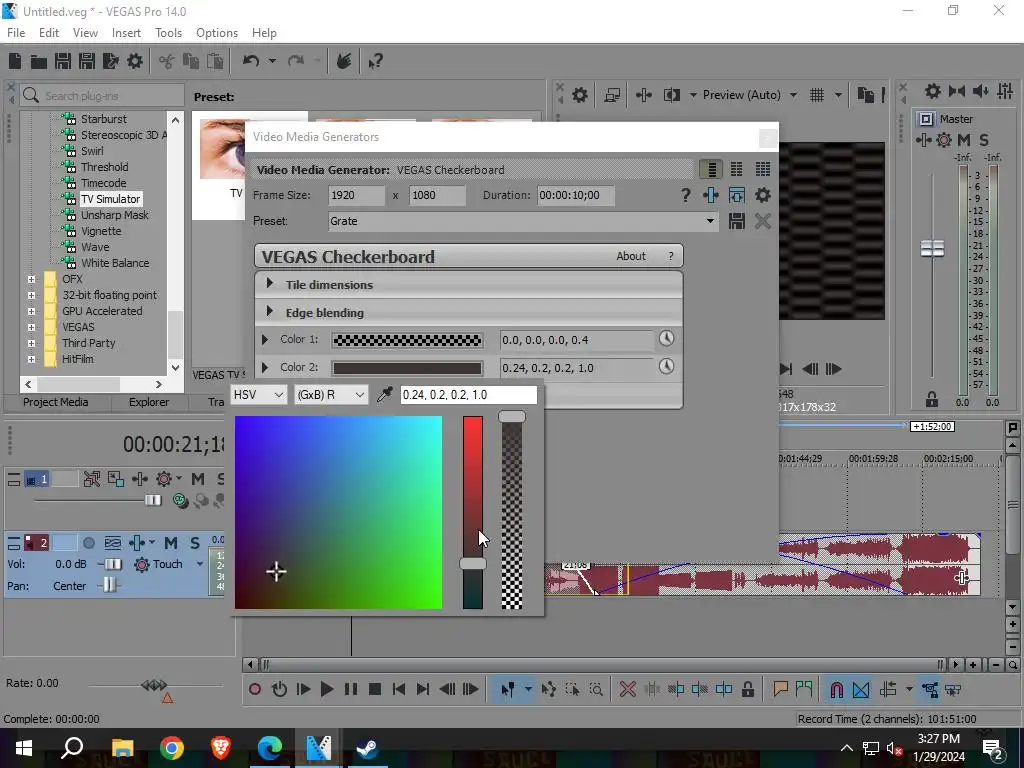Solo audio track 2
Image resolution: width=1024 pixels, height=768 pixels.
point(195,543)
